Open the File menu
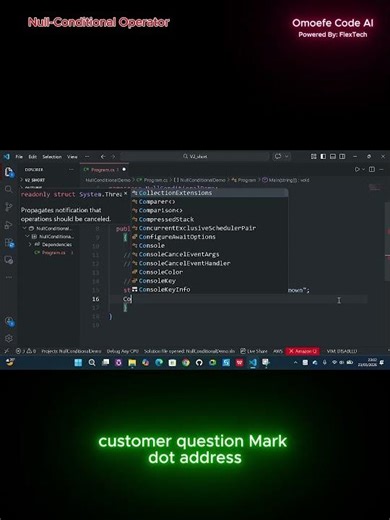The height and width of the screenshot is (520, 390). click(x=19, y=157)
